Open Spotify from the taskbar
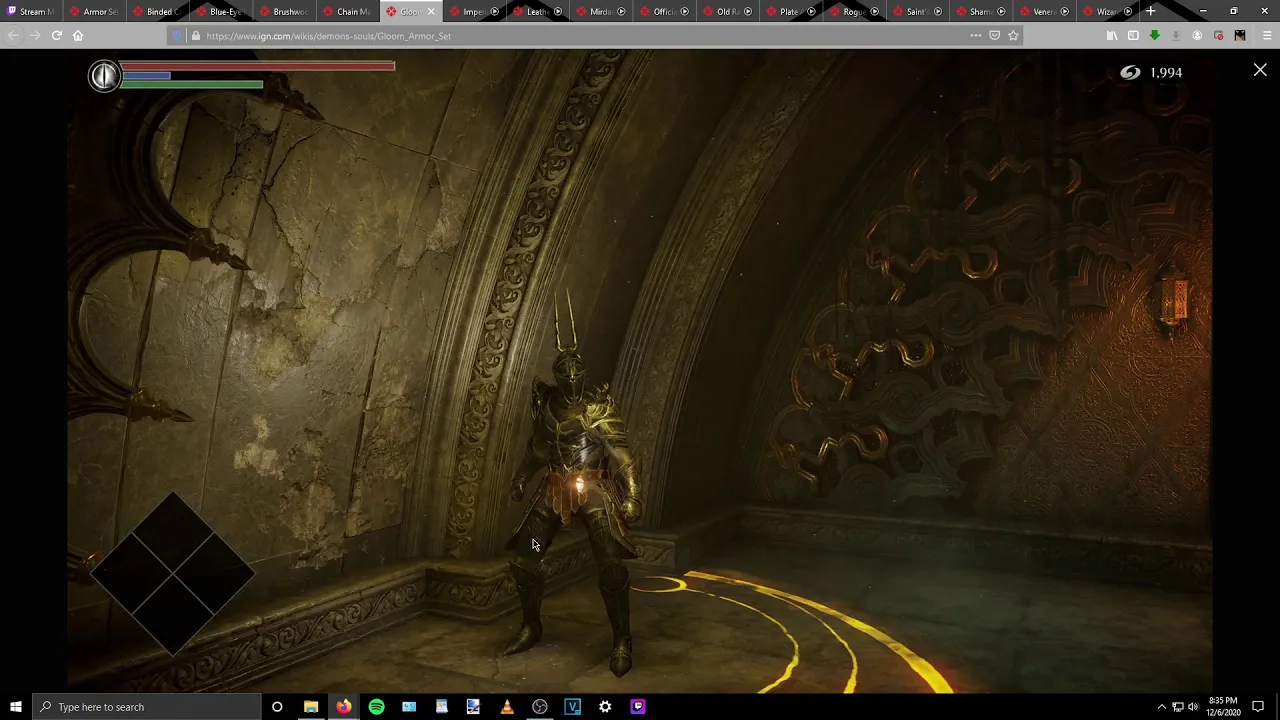The image size is (1280, 720). pyautogui.click(x=376, y=707)
